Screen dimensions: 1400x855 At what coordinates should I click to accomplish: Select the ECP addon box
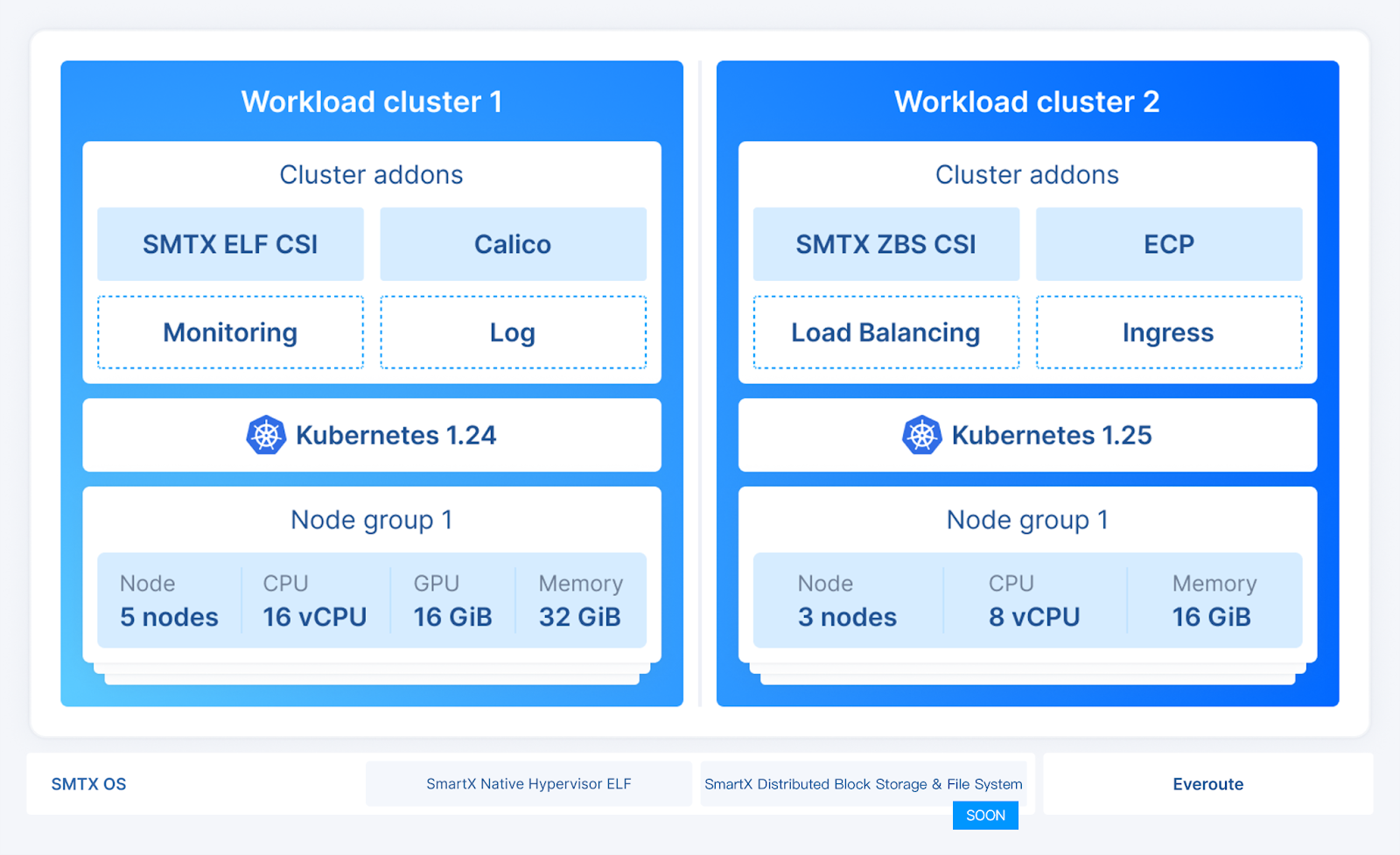1169,244
